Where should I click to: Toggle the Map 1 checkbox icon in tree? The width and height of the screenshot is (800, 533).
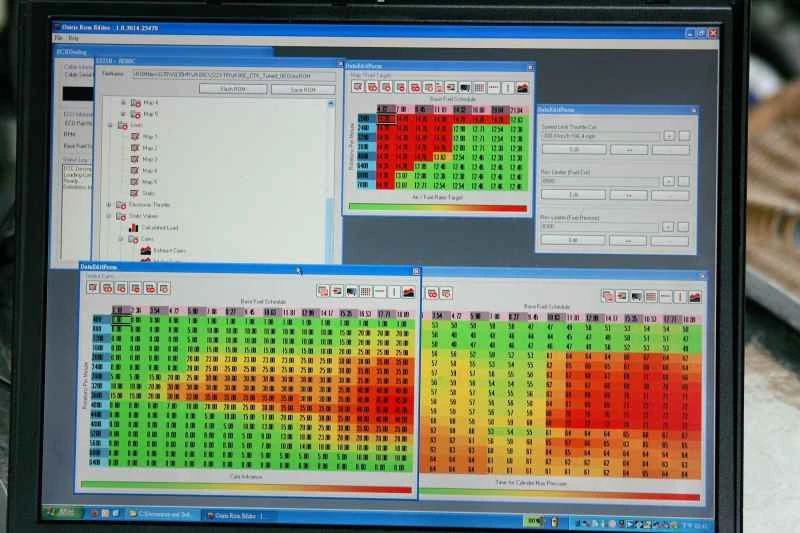pyautogui.click(x=133, y=137)
